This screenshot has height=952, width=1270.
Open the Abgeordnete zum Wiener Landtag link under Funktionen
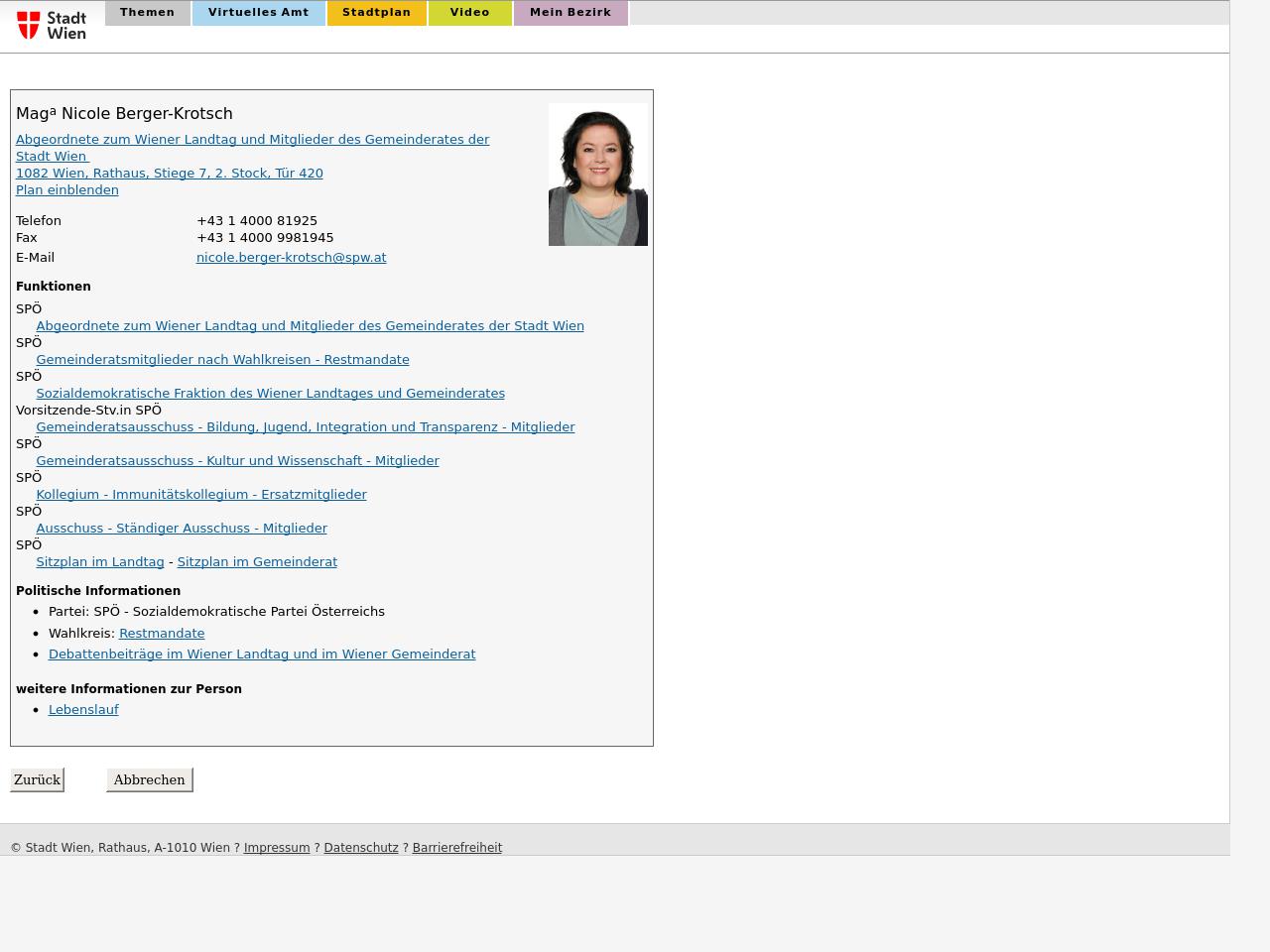click(310, 325)
